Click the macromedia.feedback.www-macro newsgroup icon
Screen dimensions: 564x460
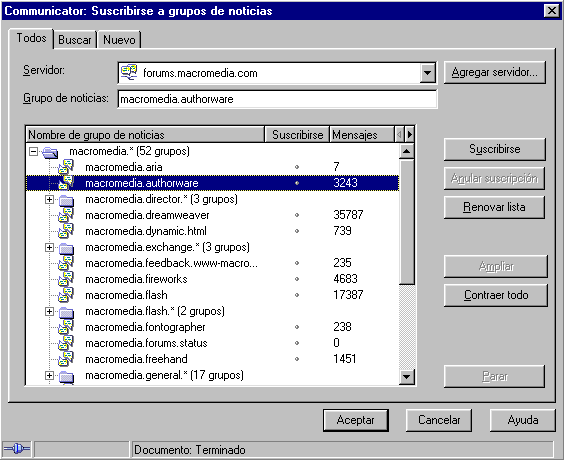(66, 263)
